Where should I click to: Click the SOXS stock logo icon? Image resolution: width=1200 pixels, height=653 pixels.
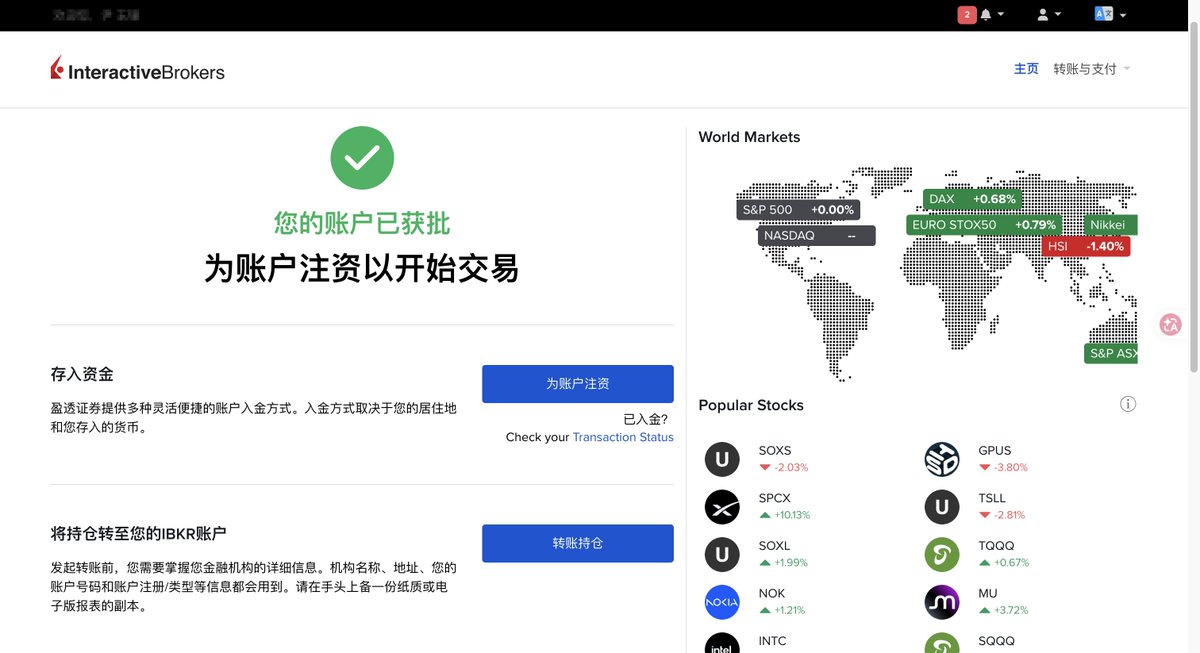pyautogui.click(x=722, y=459)
